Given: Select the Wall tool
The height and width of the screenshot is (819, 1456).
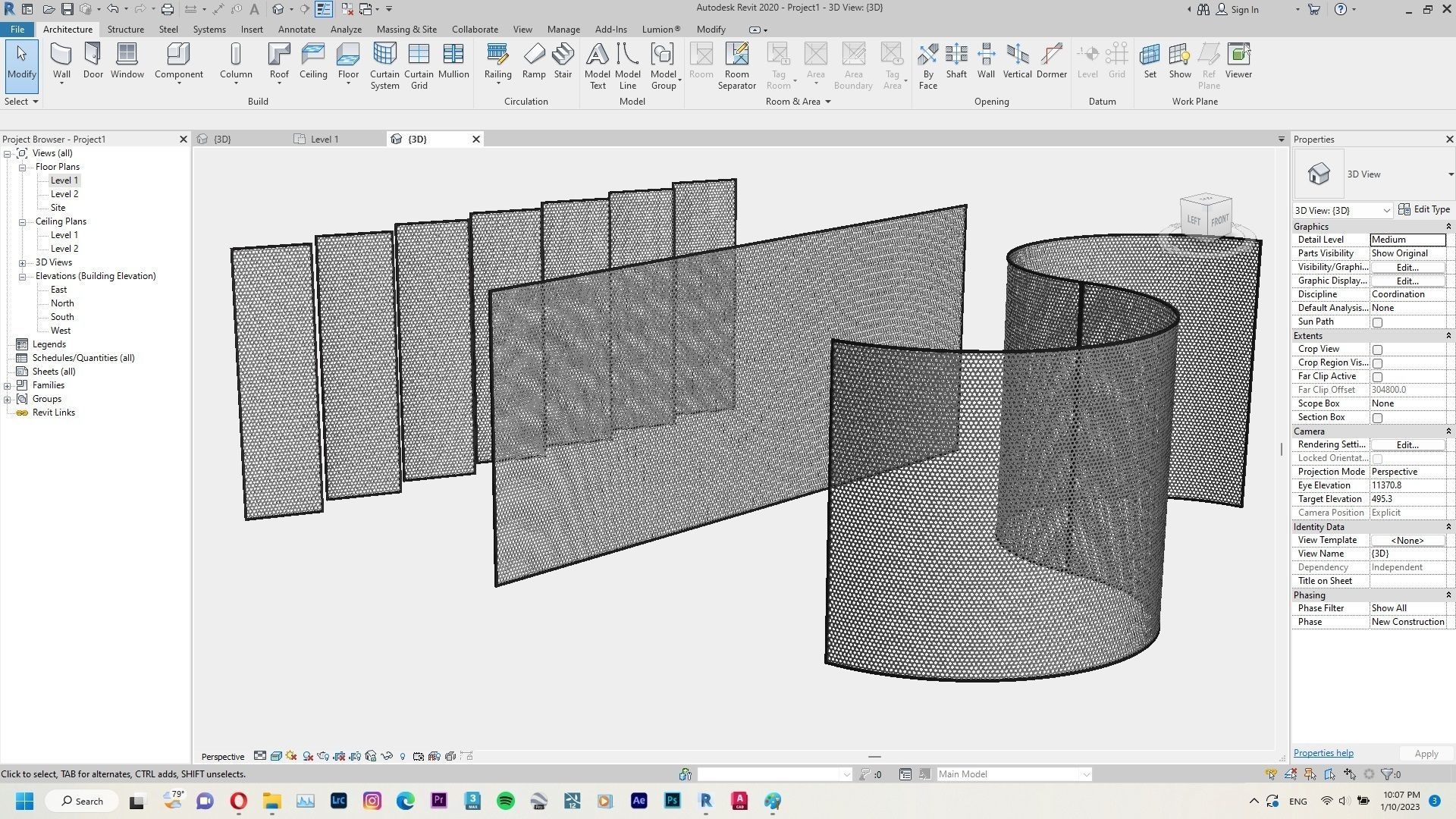Looking at the screenshot, I should click(61, 61).
